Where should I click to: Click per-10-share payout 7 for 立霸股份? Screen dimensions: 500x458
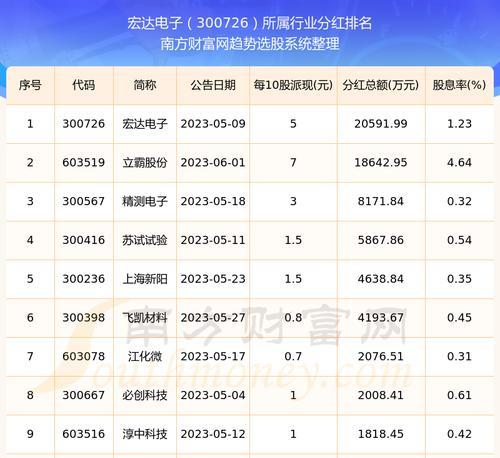(293, 163)
